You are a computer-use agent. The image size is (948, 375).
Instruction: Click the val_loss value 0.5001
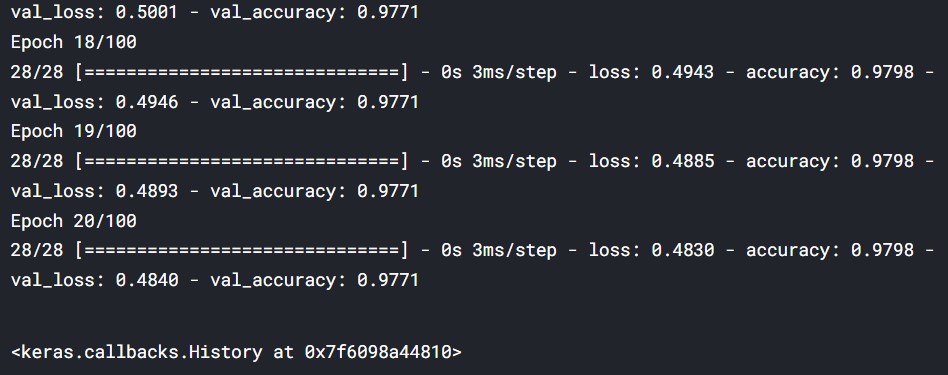point(146,12)
